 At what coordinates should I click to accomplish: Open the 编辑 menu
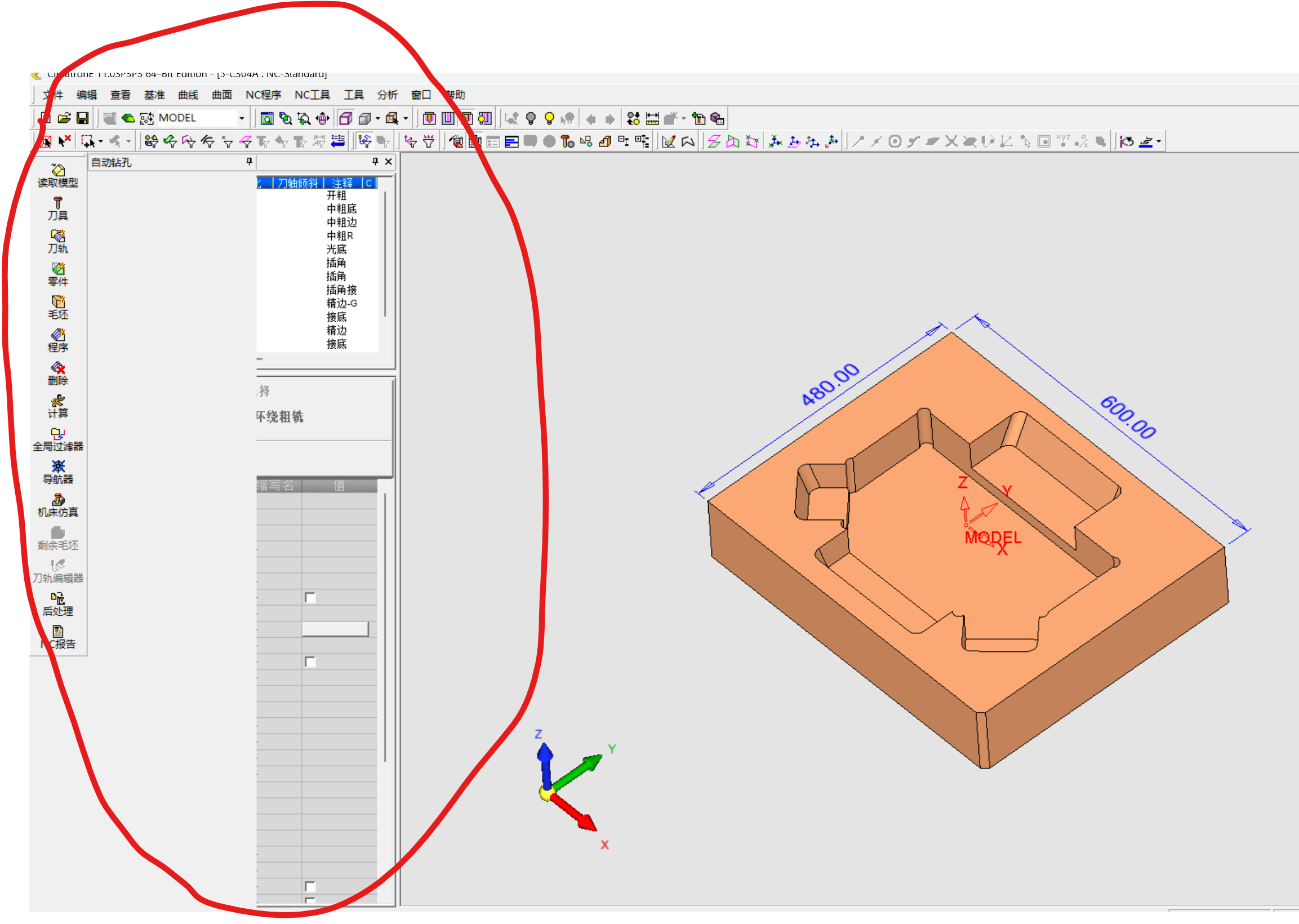coord(86,95)
